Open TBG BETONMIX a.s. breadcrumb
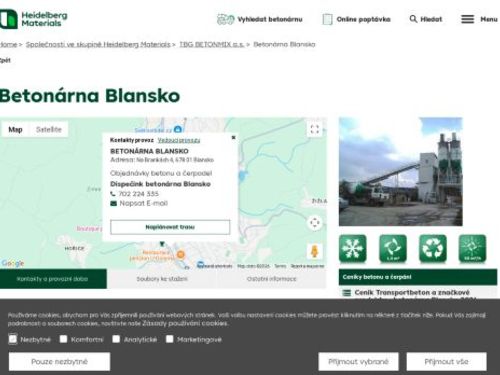 pos(212,44)
